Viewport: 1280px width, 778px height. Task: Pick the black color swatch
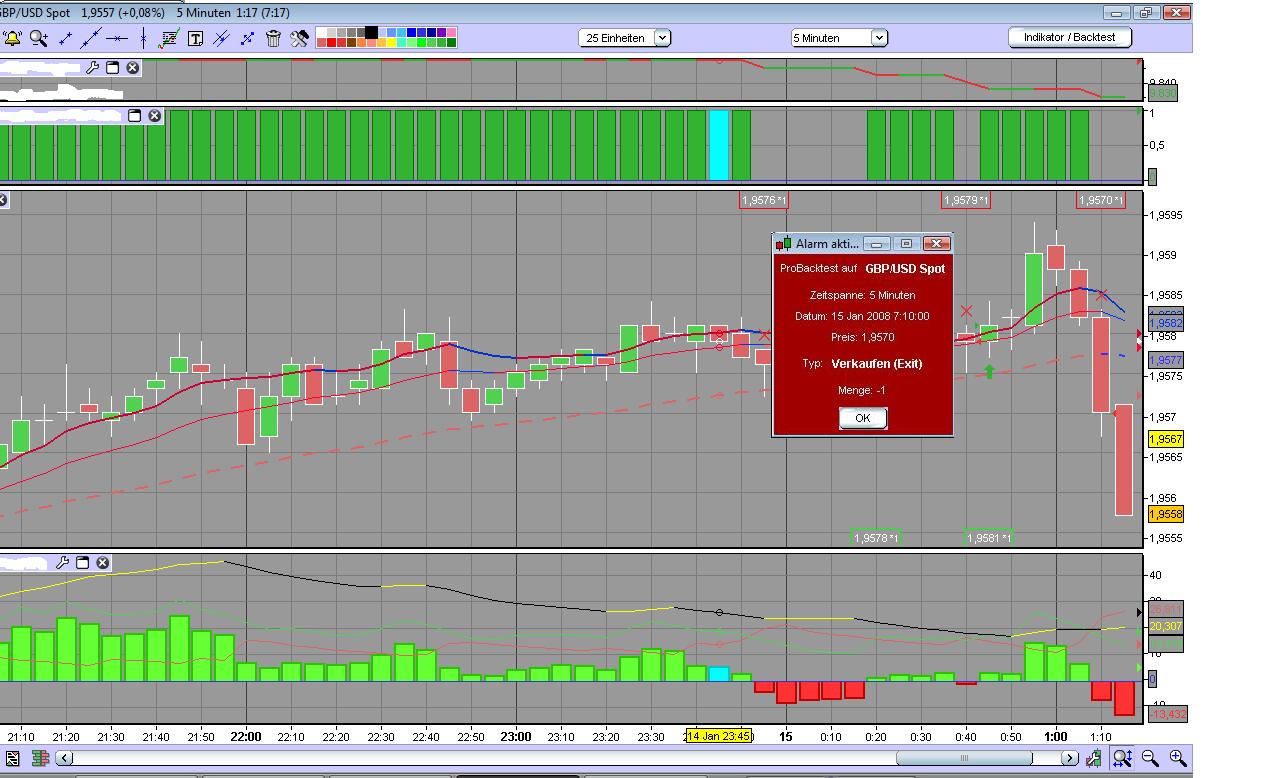372,32
